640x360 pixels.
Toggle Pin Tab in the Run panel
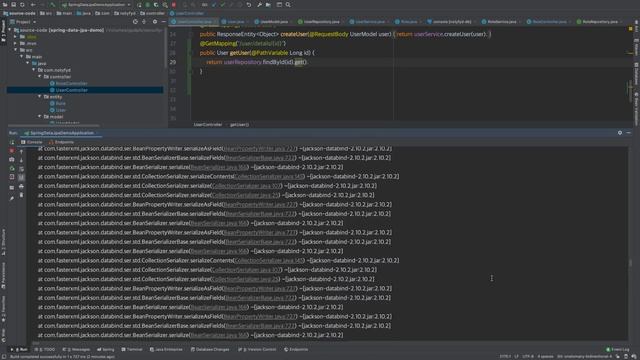click(x=12, y=198)
